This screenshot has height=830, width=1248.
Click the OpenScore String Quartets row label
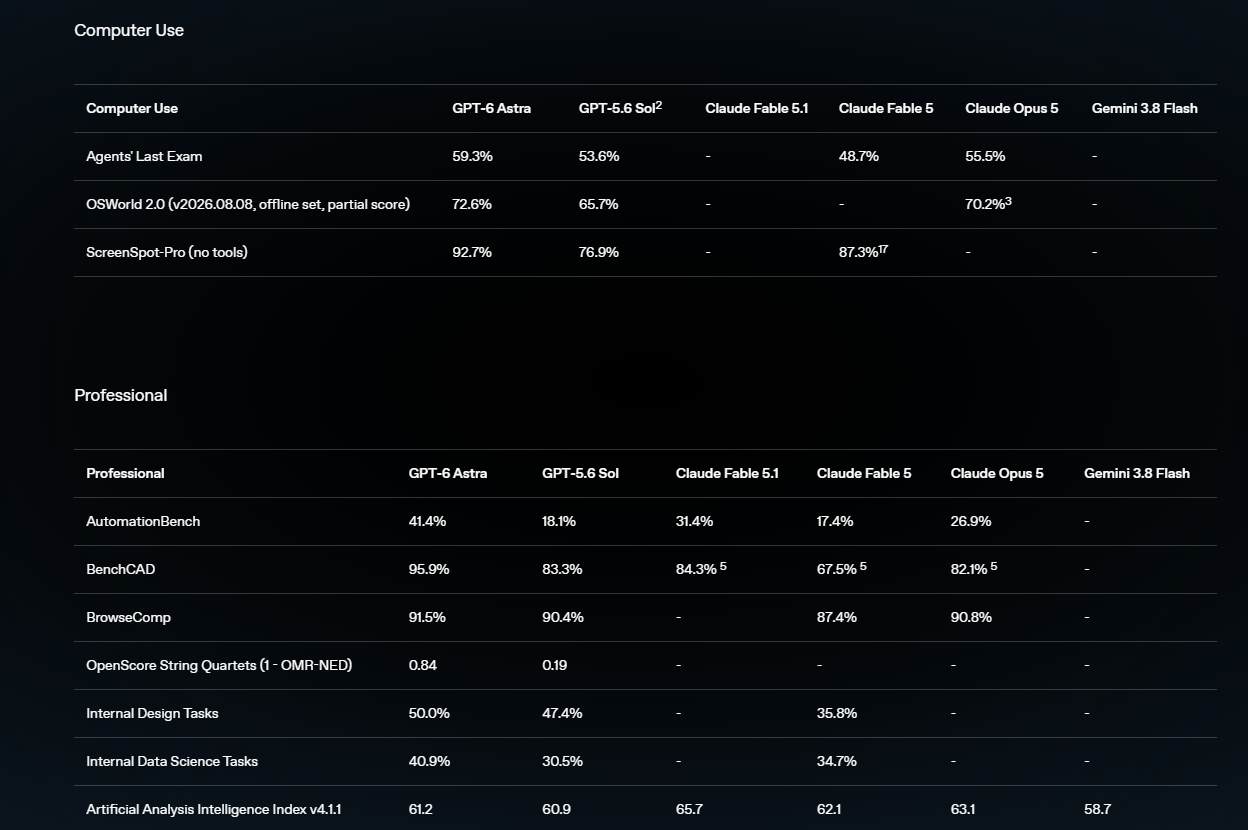coord(219,665)
